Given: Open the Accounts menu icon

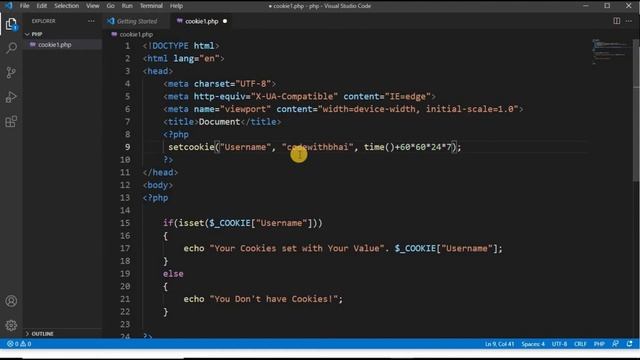Looking at the screenshot, I should coord(11,301).
